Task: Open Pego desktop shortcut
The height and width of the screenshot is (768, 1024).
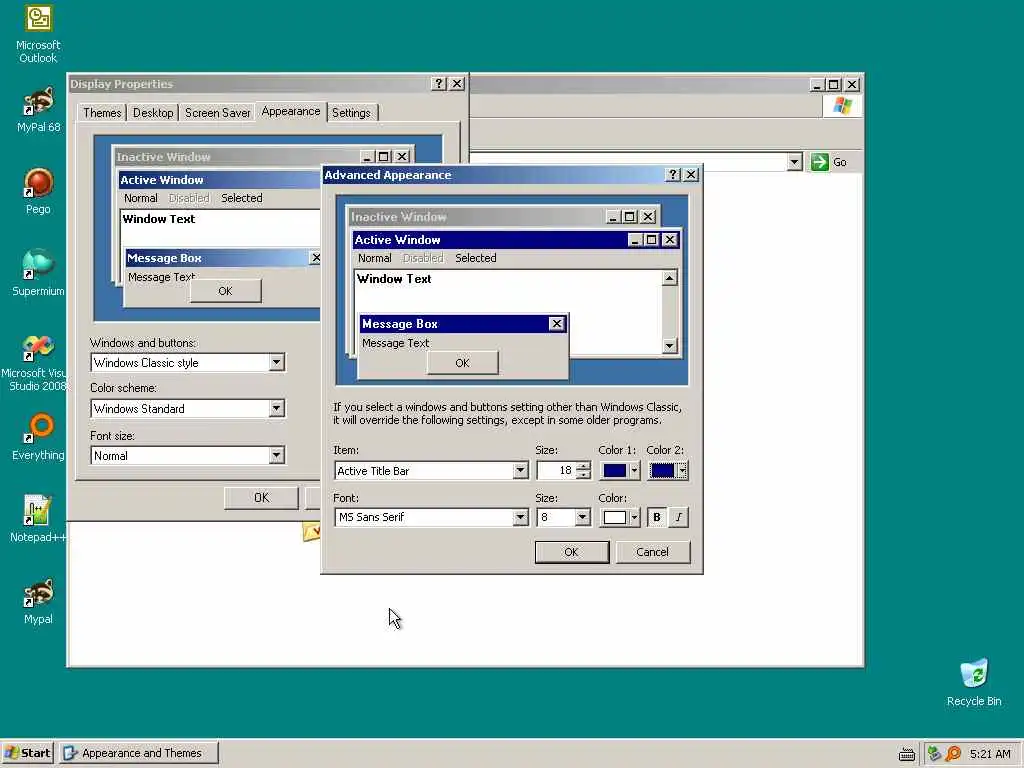Action: pos(38,191)
